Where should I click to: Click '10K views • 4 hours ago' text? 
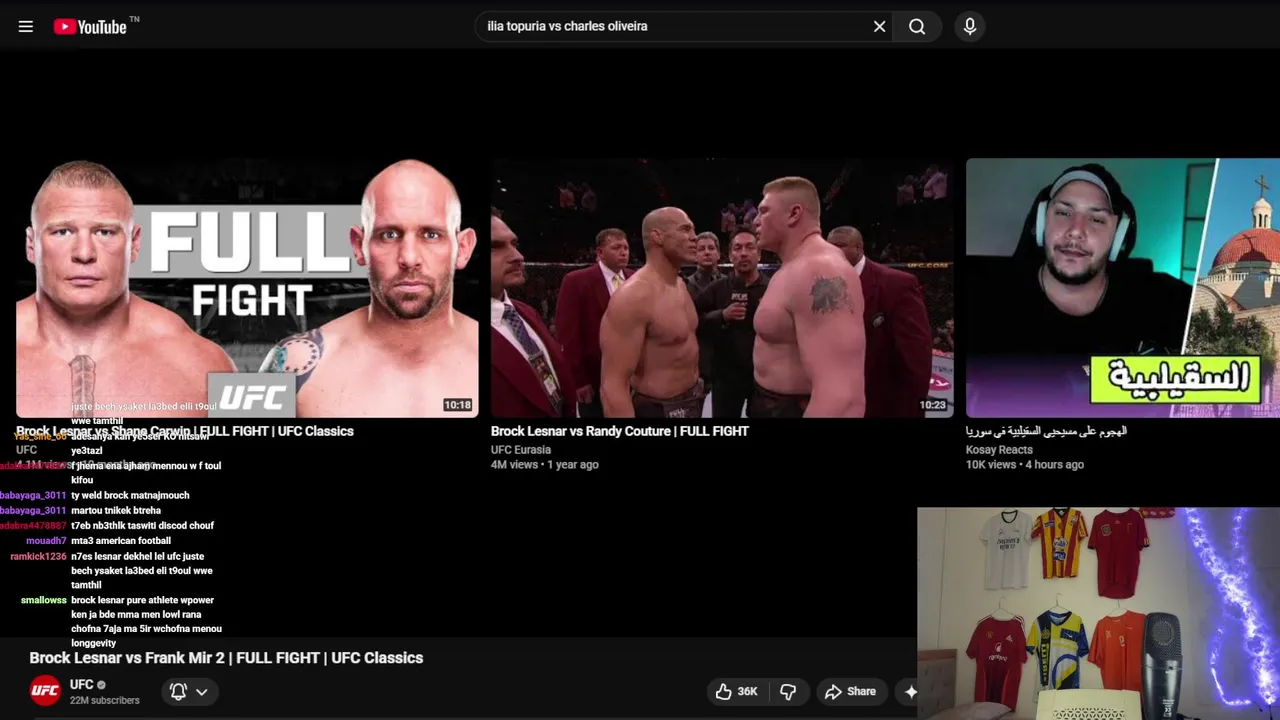point(1025,465)
